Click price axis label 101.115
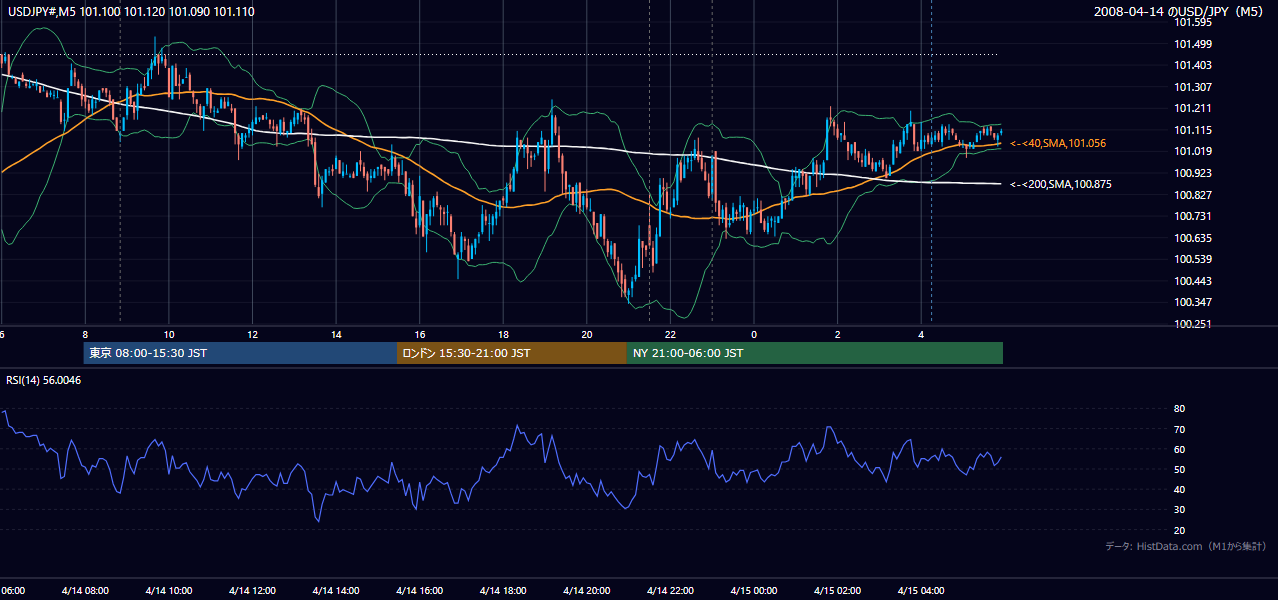Image resolution: width=1278 pixels, height=600 pixels. (x=1192, y=130)
